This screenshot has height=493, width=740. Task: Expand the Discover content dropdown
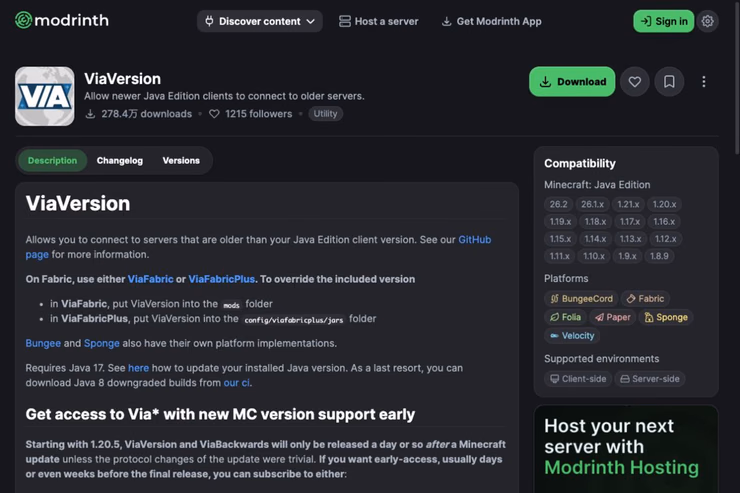(260, 21)
